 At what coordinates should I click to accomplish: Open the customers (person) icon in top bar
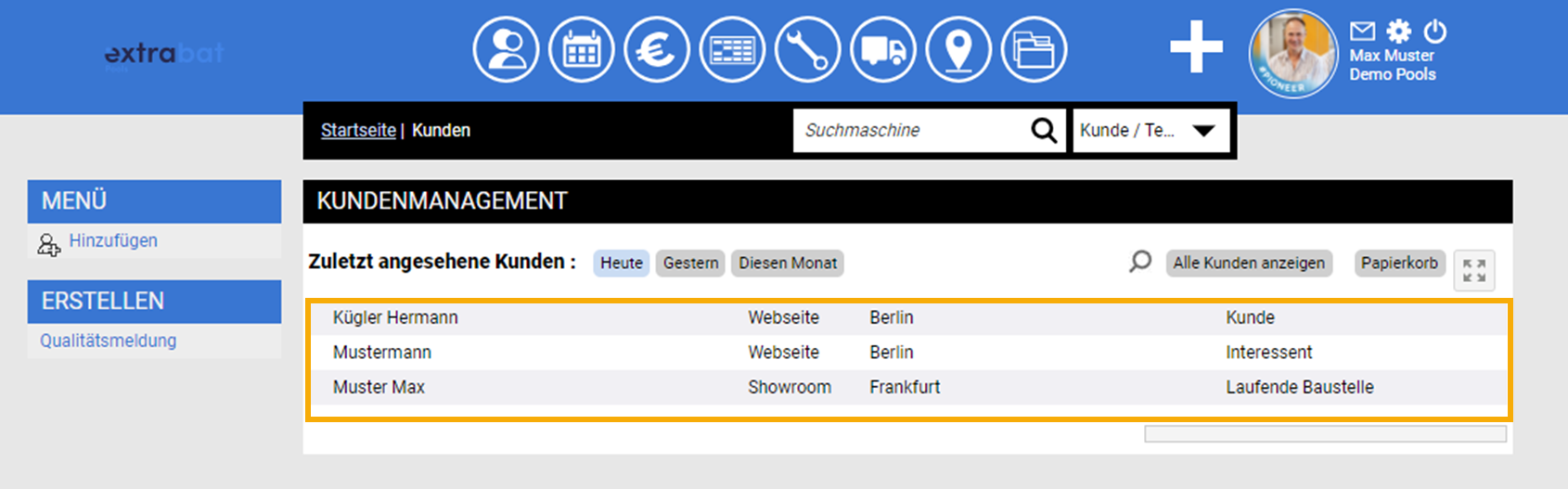tap(506, 49)
